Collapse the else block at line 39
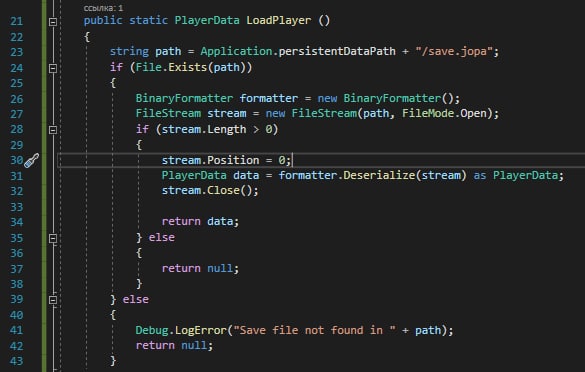 [x=53, y=300]
